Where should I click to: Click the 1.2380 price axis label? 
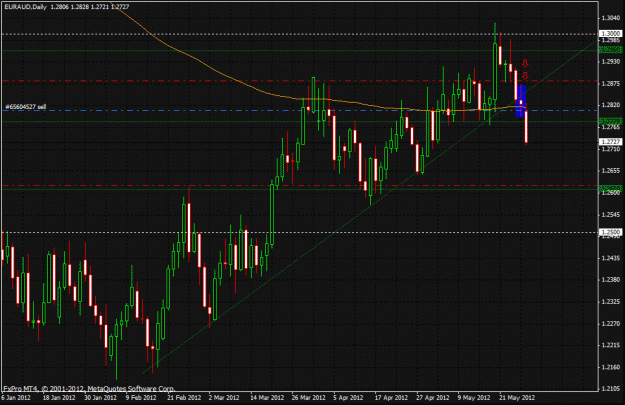pos(611,280)
